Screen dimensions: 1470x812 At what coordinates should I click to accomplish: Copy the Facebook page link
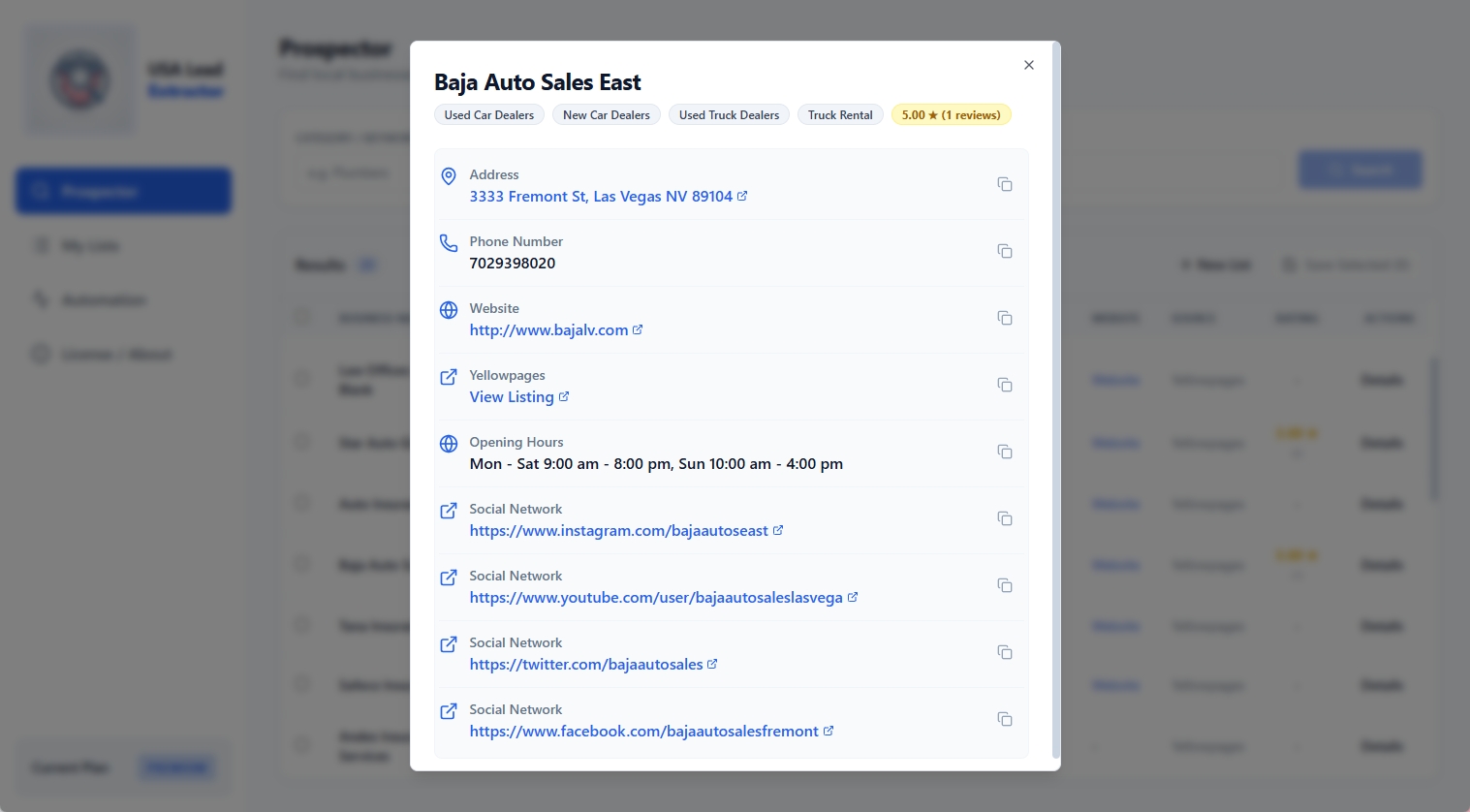(x=1005, y=719)
